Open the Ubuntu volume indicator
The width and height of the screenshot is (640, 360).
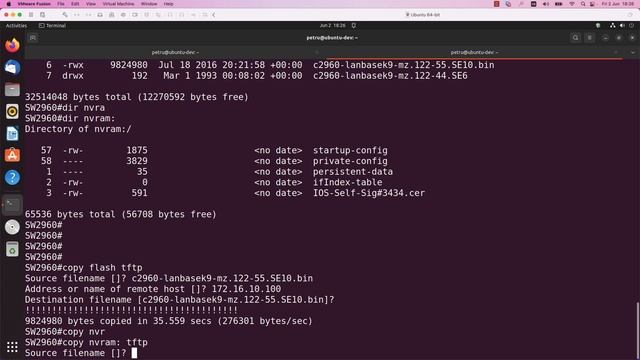tap(622, 25)
